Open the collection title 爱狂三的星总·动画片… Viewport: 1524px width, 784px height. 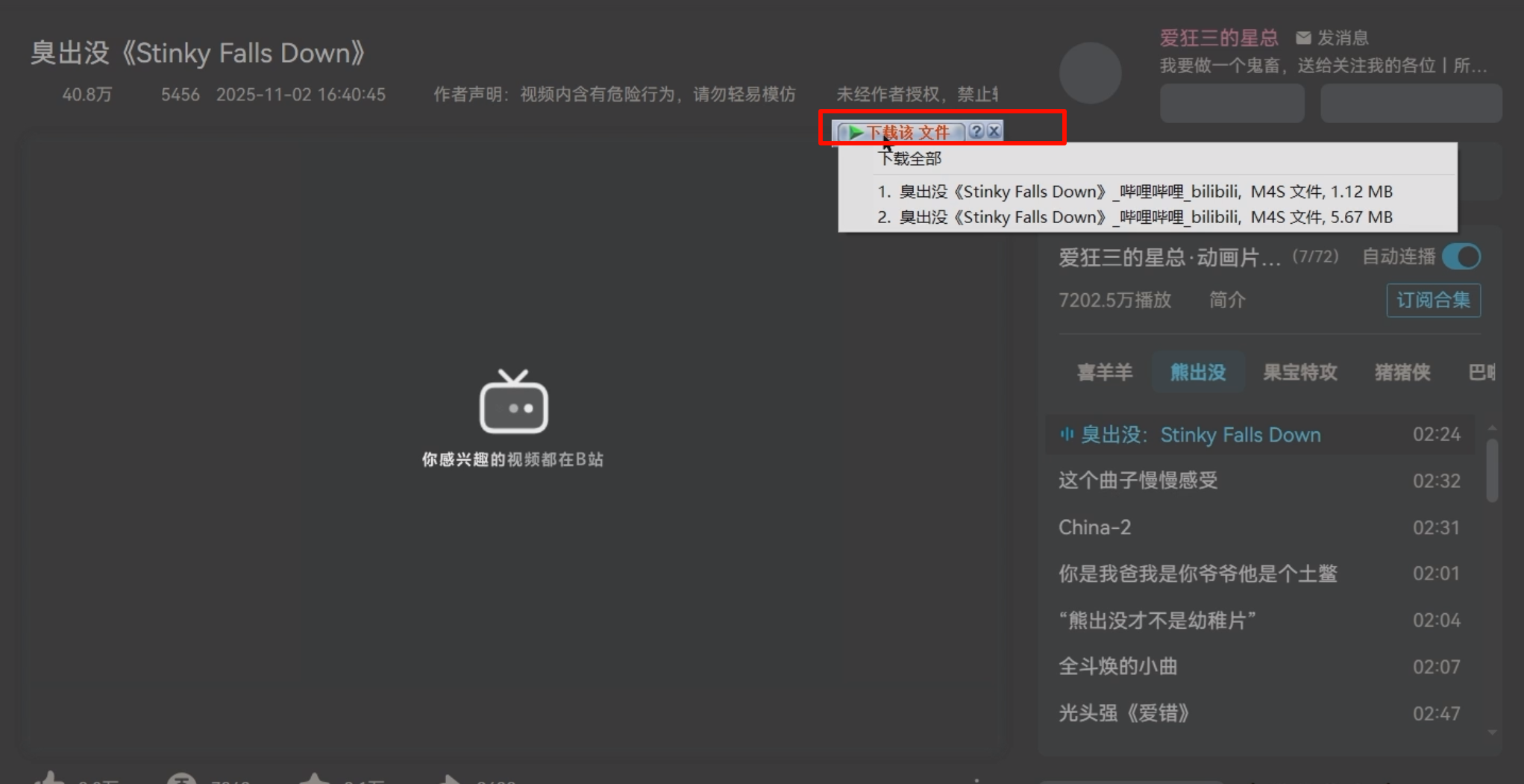pos(1170,257)
